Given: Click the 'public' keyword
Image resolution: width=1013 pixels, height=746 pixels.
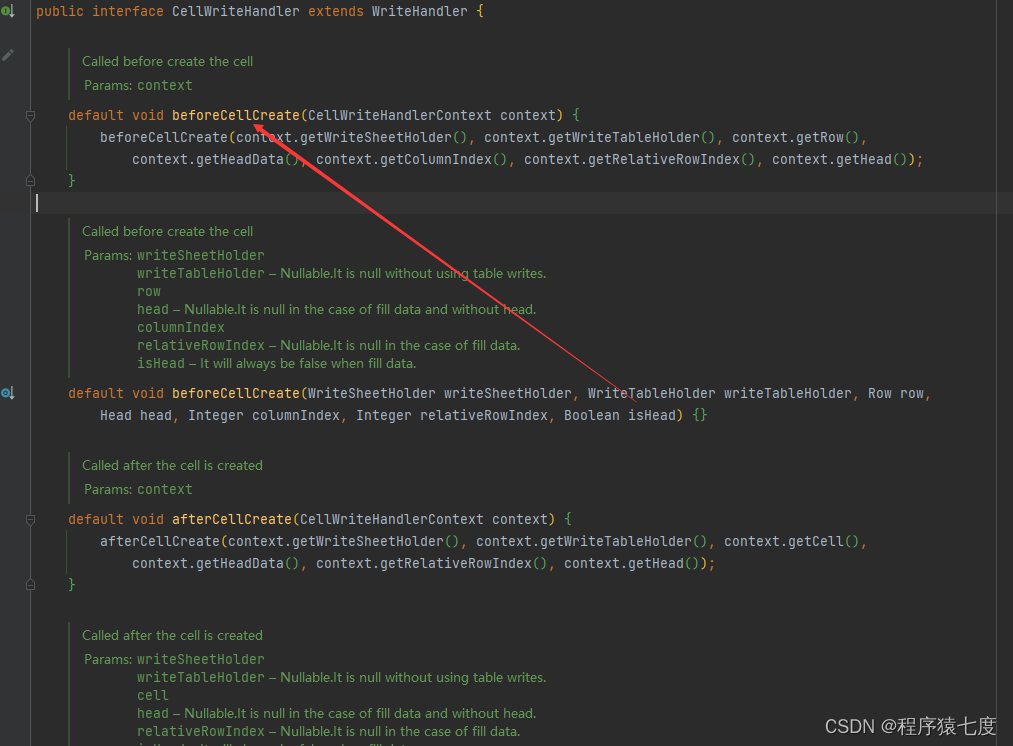Looking at the screenshot, I should point(59,11).
